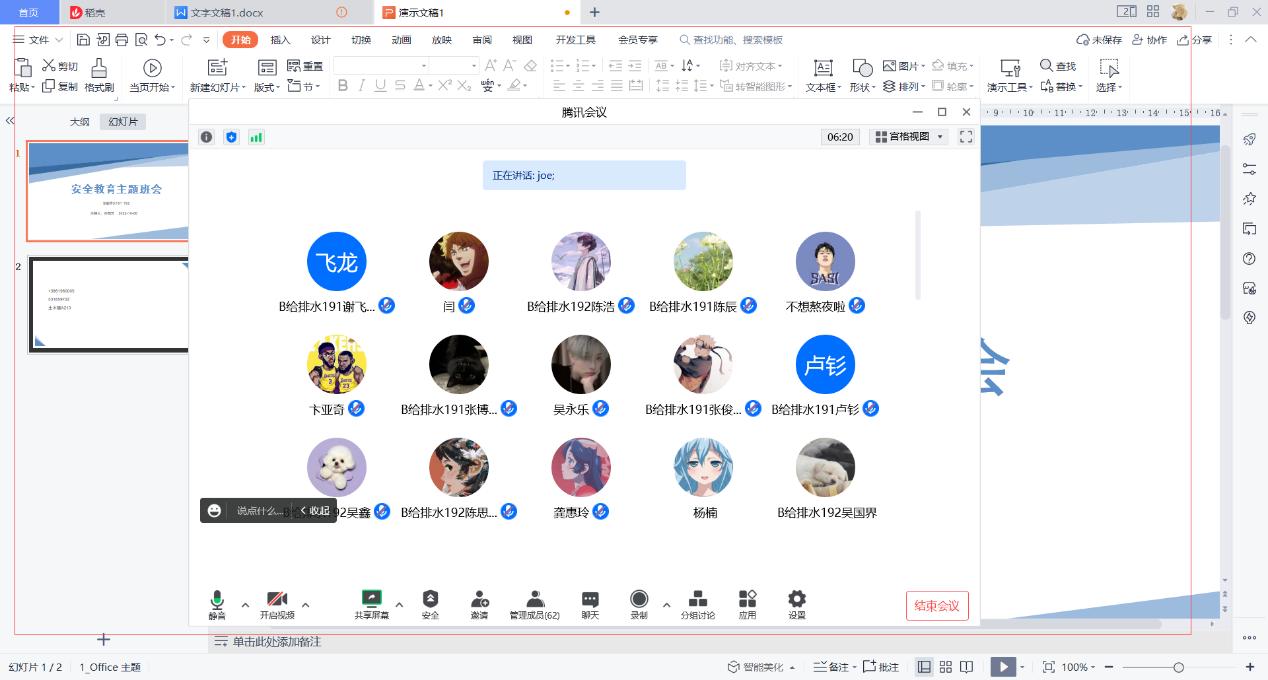Expand the arrow next to 共享屏幕
Image resolution: width=1268 pixels, height=680 pixels.
pyautogui.click(x=399, y=604)
